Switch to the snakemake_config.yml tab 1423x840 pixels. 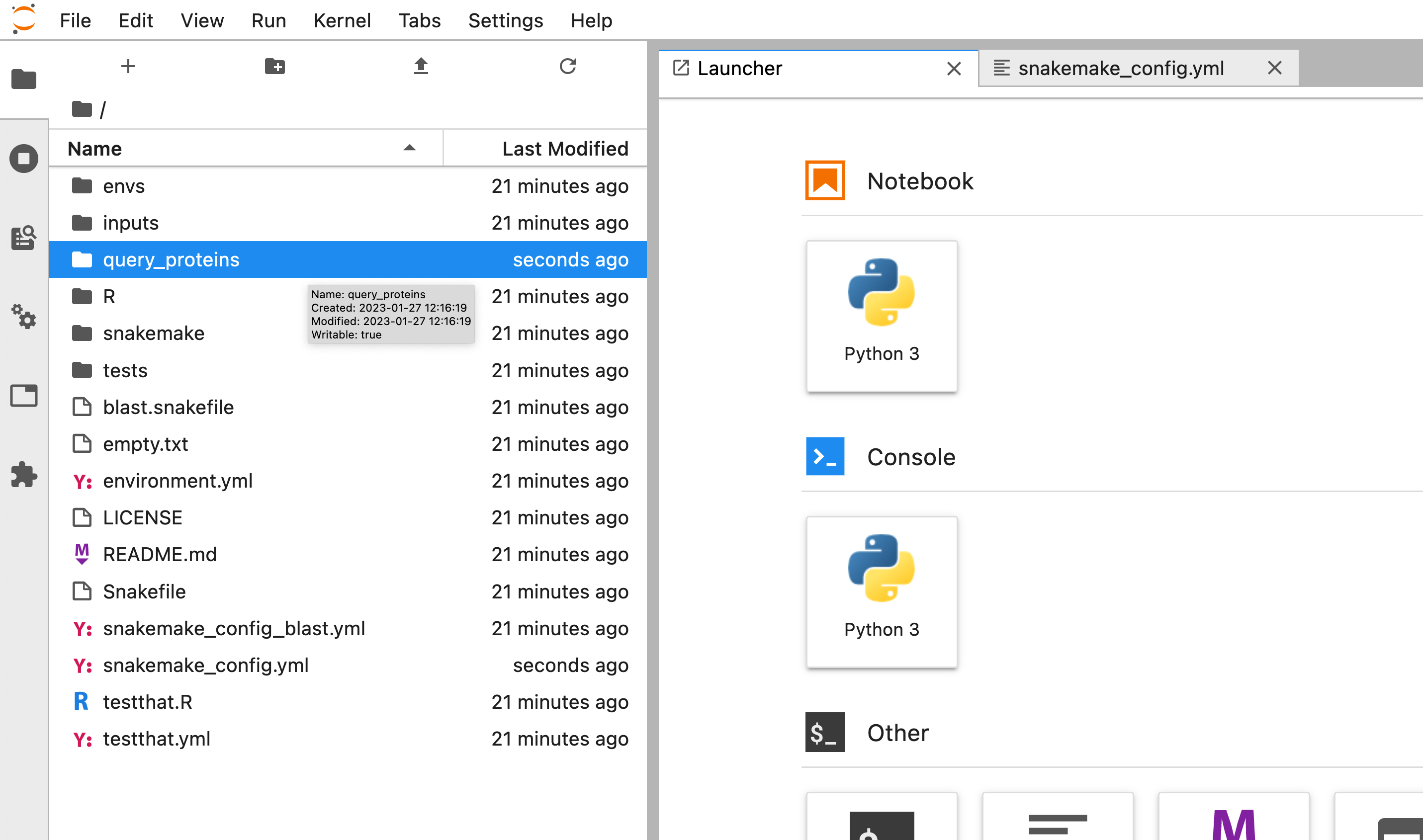(x=1120, y=69)
